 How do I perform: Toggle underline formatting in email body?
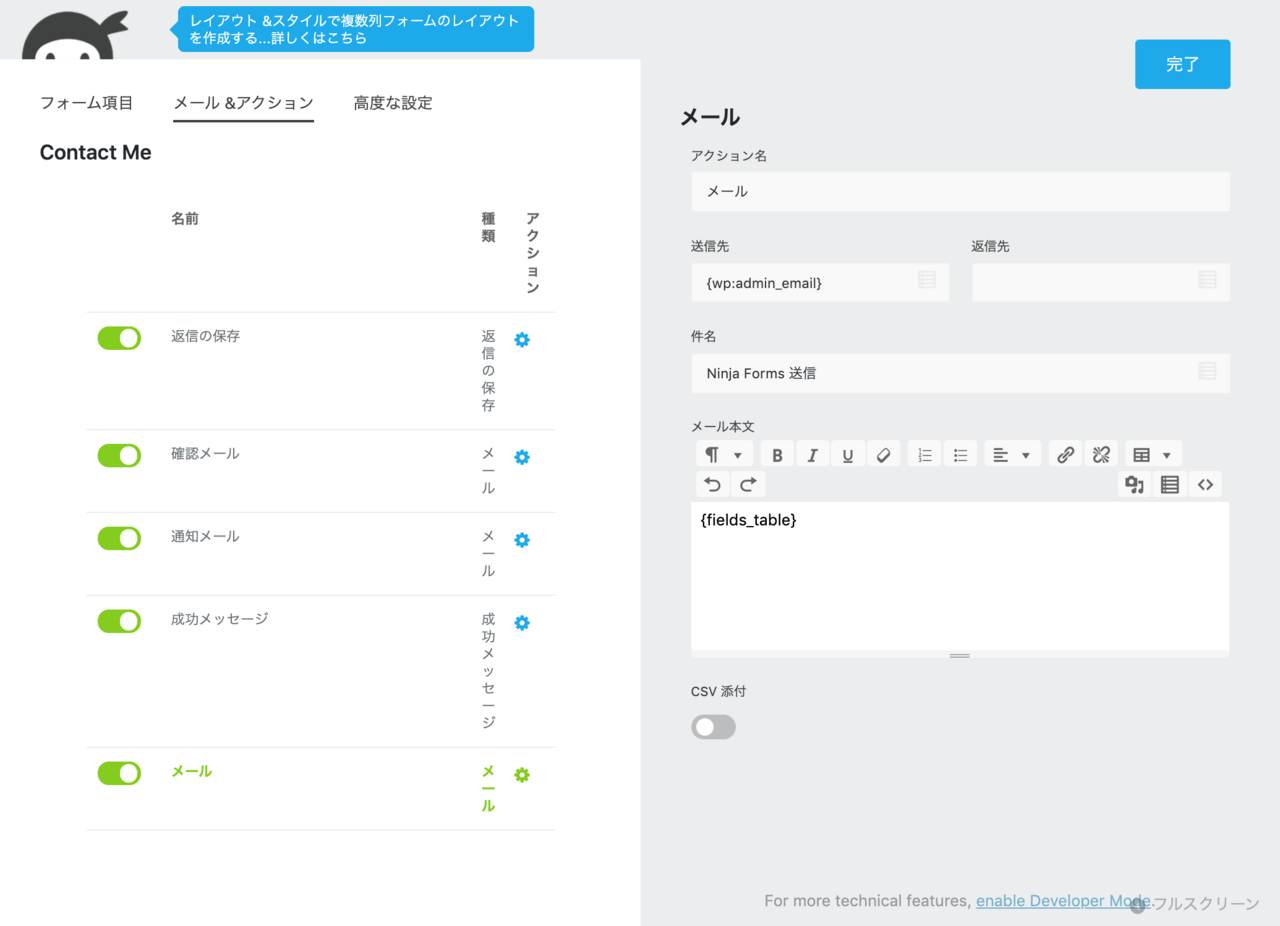(x=848, y=455)
